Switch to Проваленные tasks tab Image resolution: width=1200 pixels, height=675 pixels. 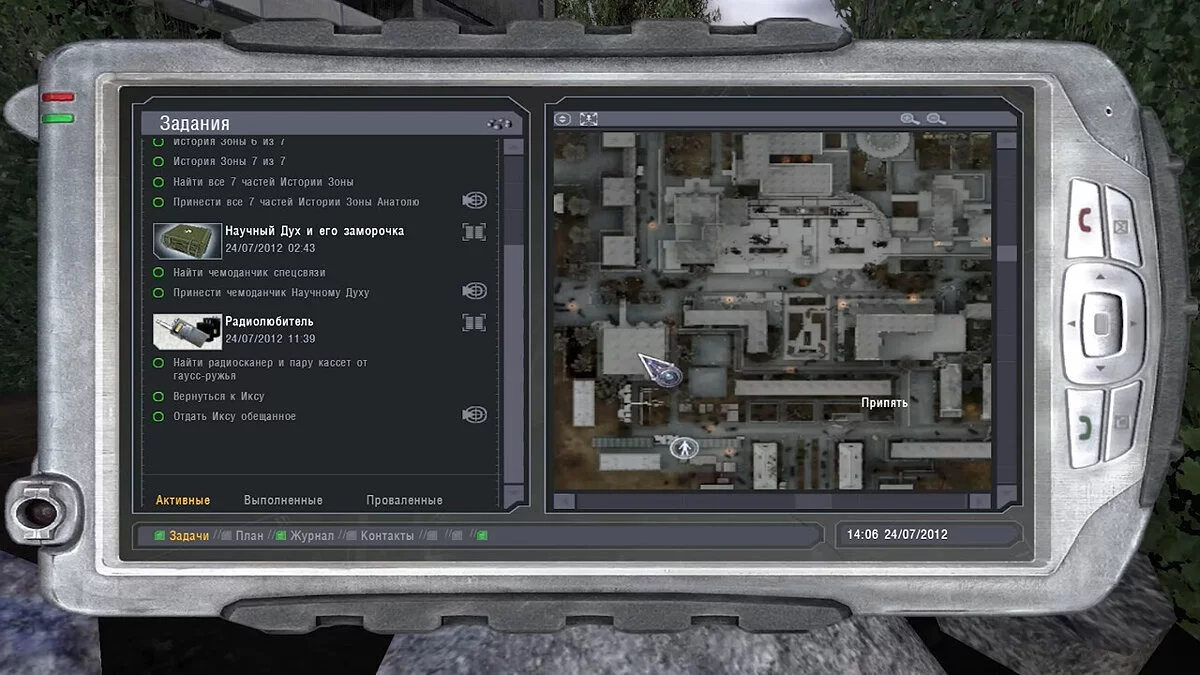point(404,500)
